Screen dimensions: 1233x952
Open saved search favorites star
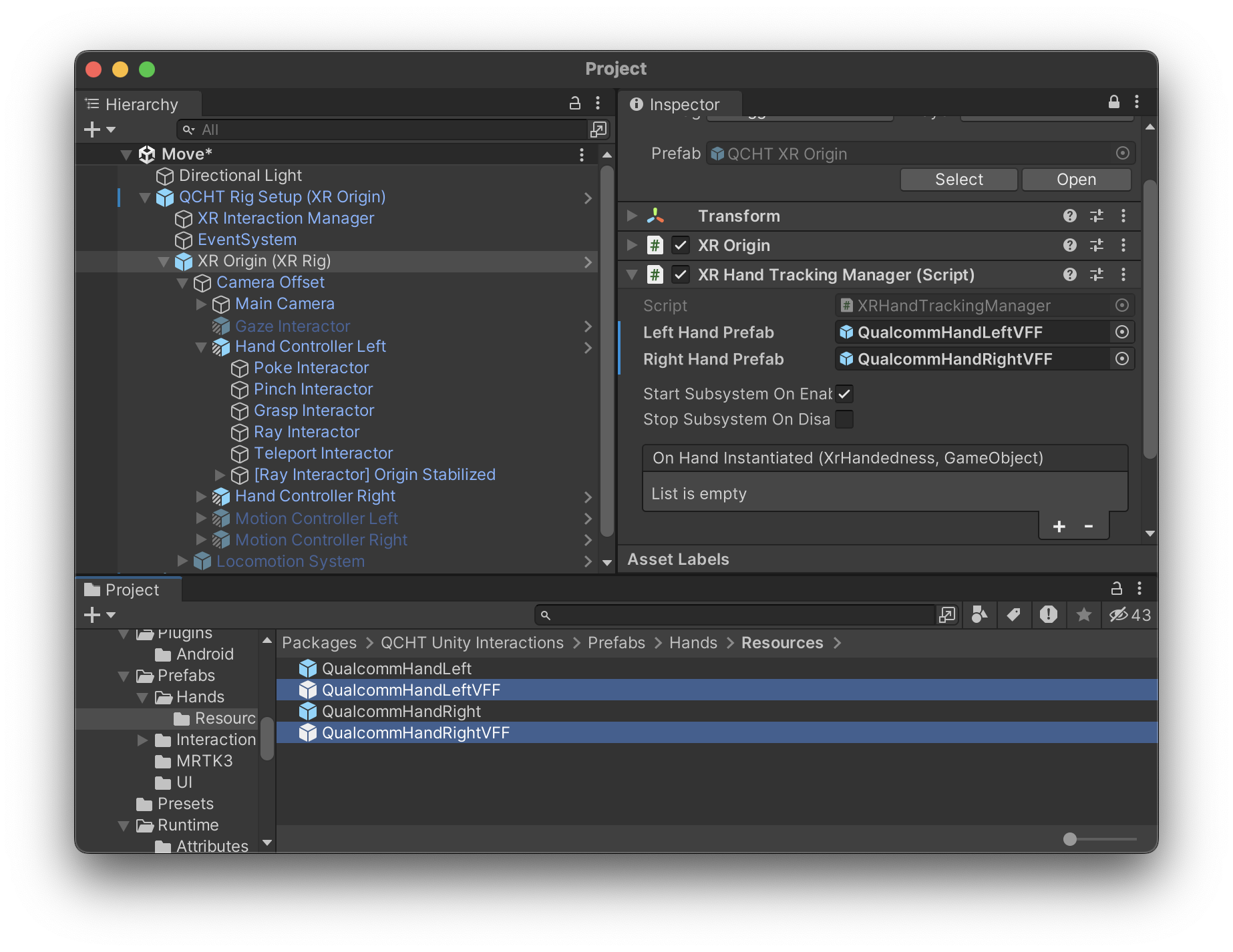tap(1083, 615)
